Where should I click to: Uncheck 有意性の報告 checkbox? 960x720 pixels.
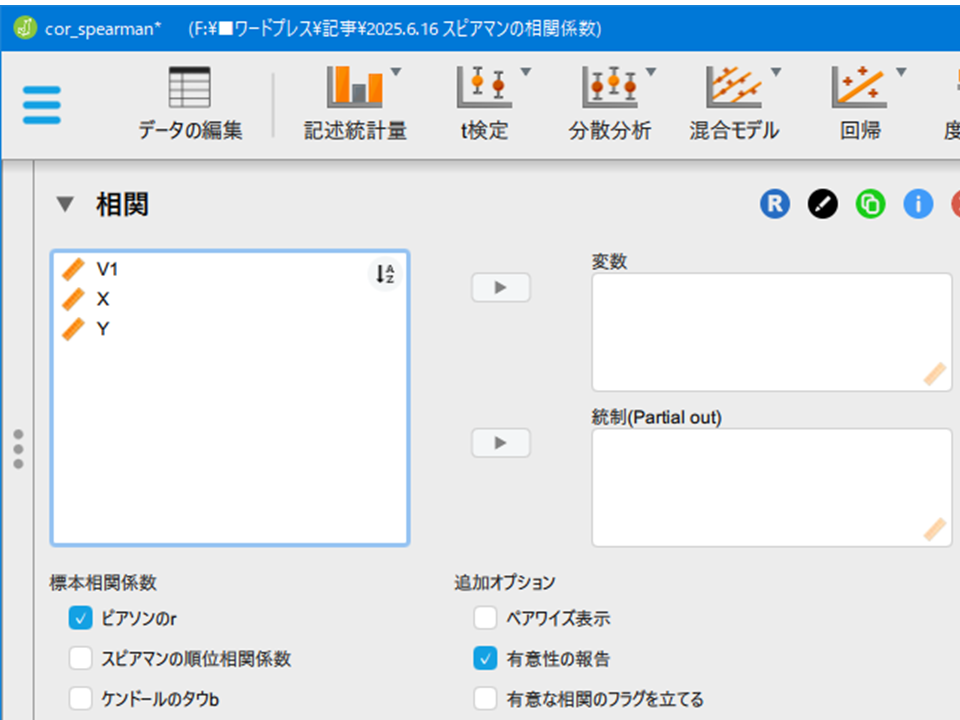[485, 659]
